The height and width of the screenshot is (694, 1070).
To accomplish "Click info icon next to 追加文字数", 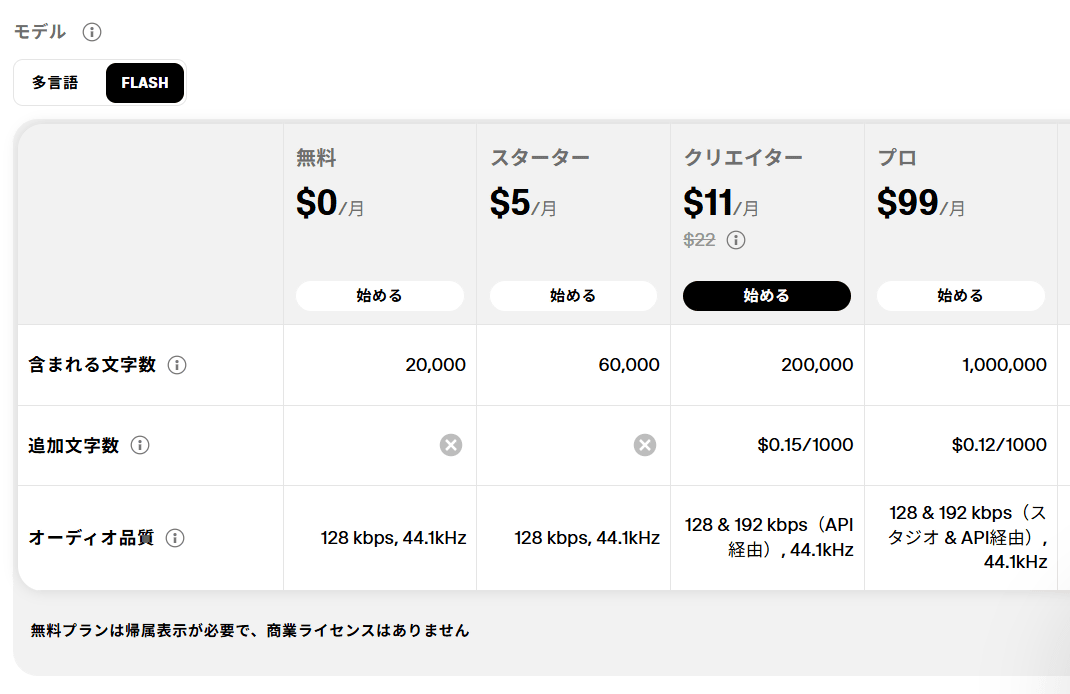I will [x=140, y=445].
